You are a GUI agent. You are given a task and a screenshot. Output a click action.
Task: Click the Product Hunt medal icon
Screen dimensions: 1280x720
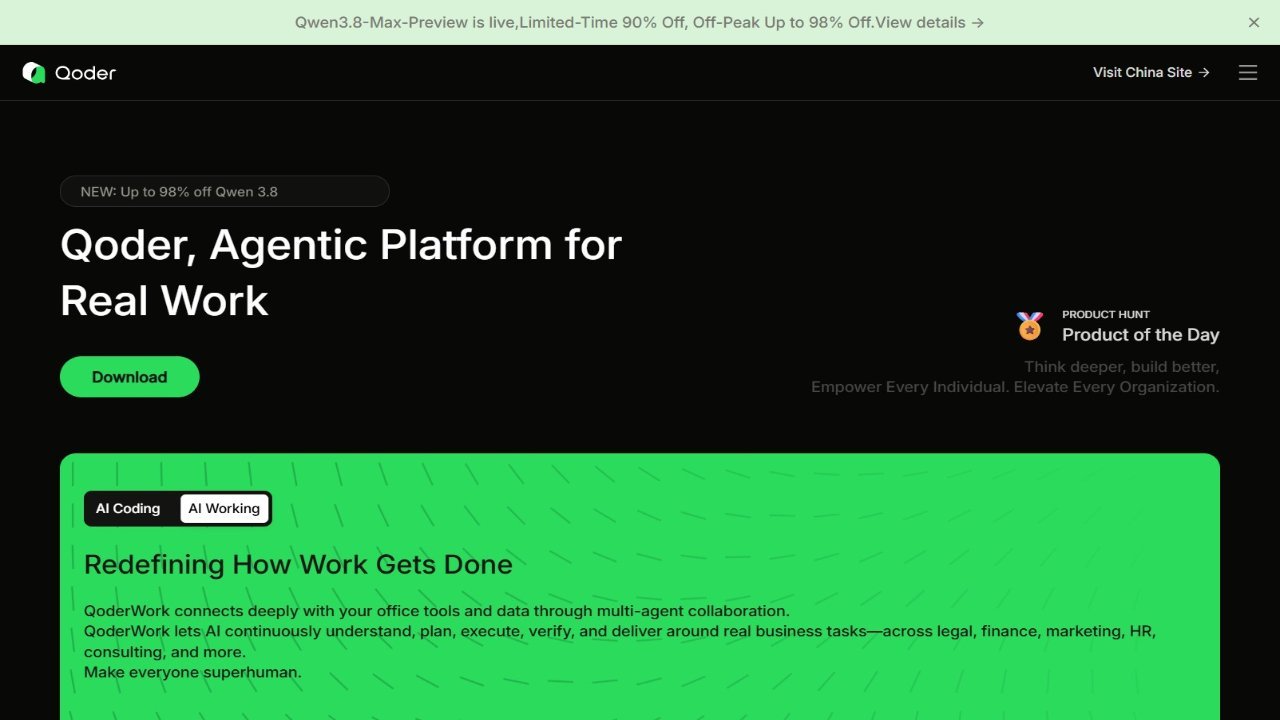pyautogui.click(x=1030, y=326)
